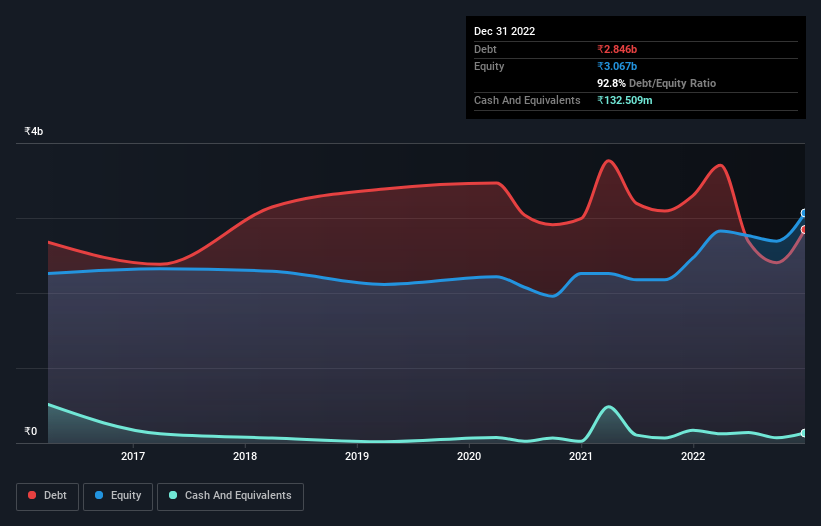The width and height of the screenshot is (821, 526).
Task: Click the 2022 x-axis label
Action: [693, 456]
